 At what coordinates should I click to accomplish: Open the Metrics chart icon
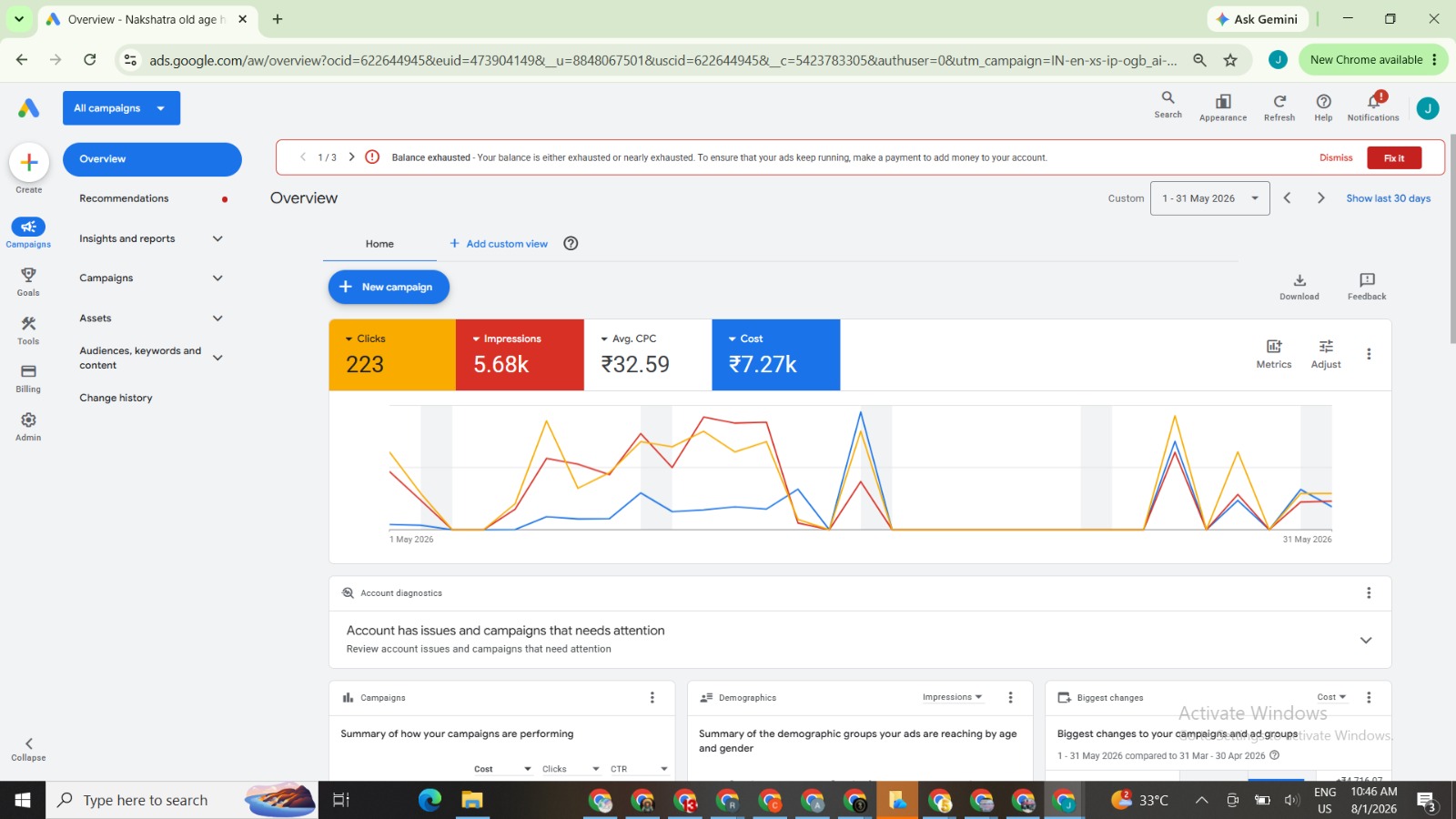click(x=1274, y=347)
